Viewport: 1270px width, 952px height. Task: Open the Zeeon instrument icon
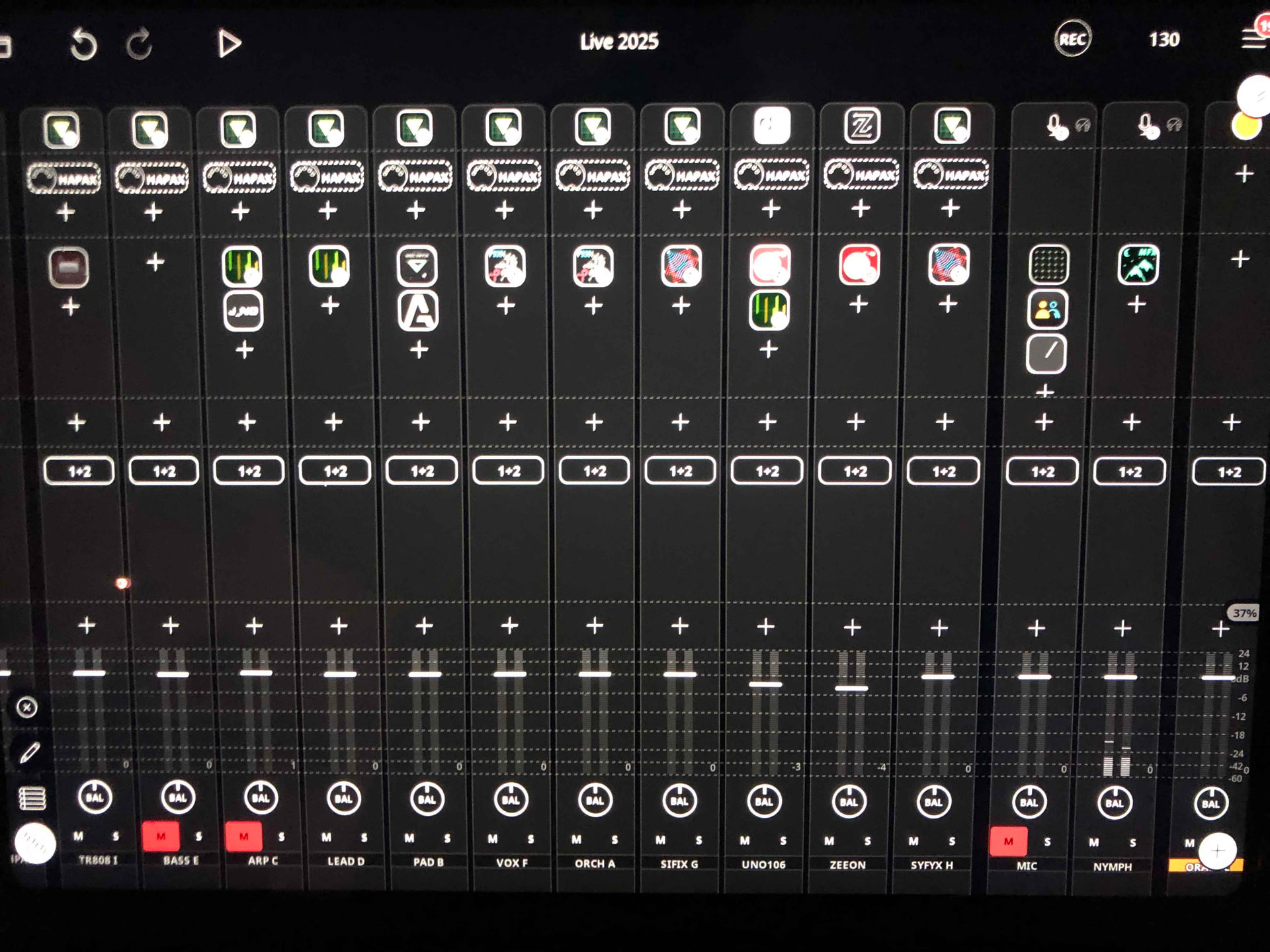(861, 126)
